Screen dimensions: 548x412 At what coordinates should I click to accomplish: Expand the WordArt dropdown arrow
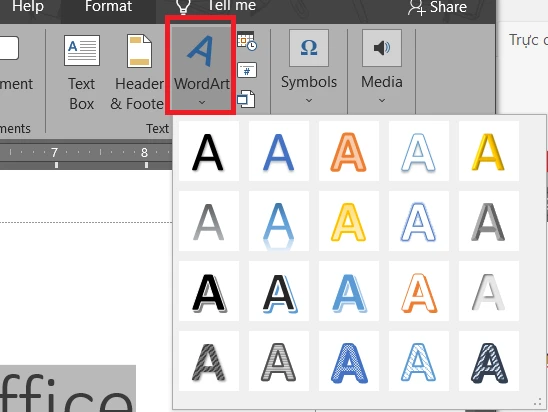pos(202,102)
